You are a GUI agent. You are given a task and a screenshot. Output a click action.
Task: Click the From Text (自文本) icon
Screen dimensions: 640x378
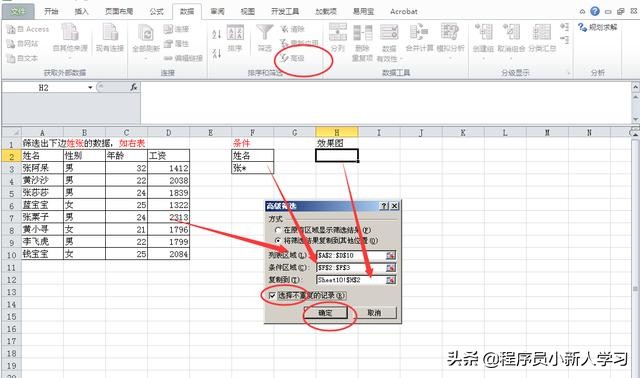(x=11, y=58)
